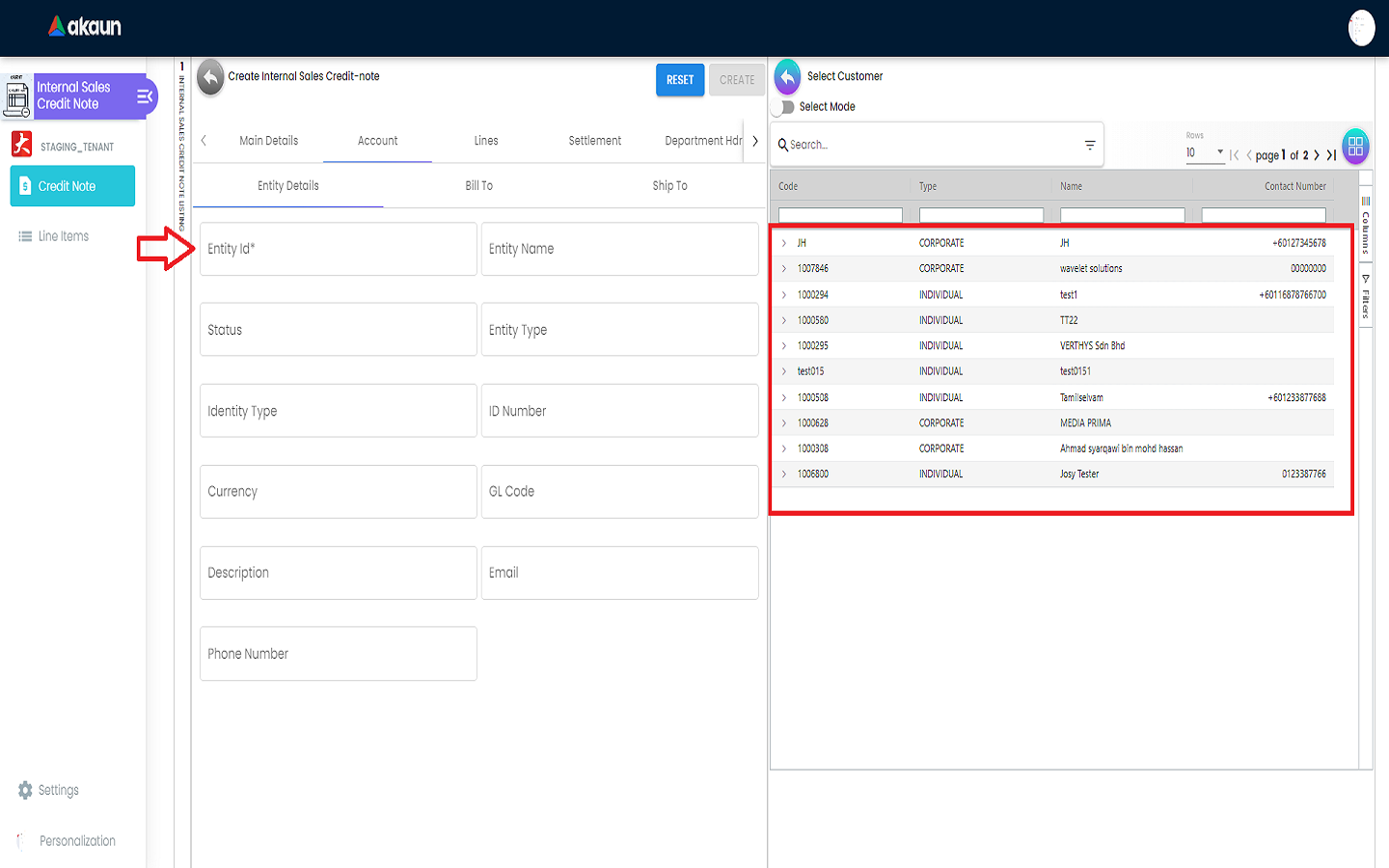Jump to last page of customer list
1389x868 pixels.
(1332, 155)
